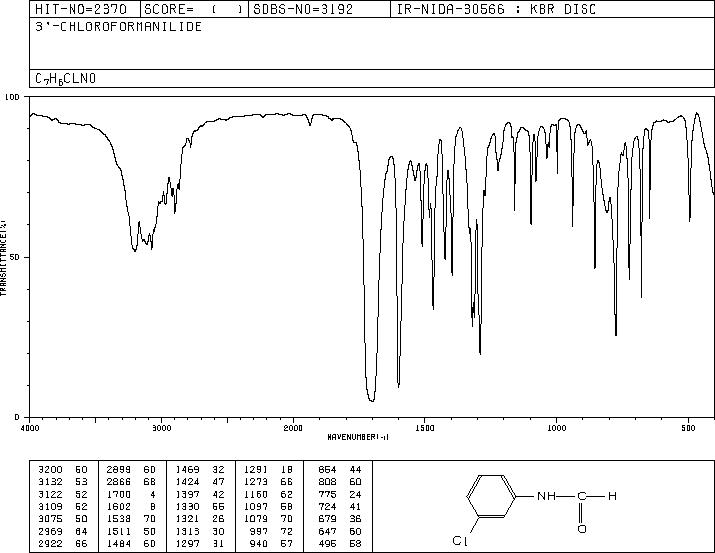Select the 3109 peak wavenumber
Screen dimensions: 715x553
pyautogui.click(x=50, y=506)
